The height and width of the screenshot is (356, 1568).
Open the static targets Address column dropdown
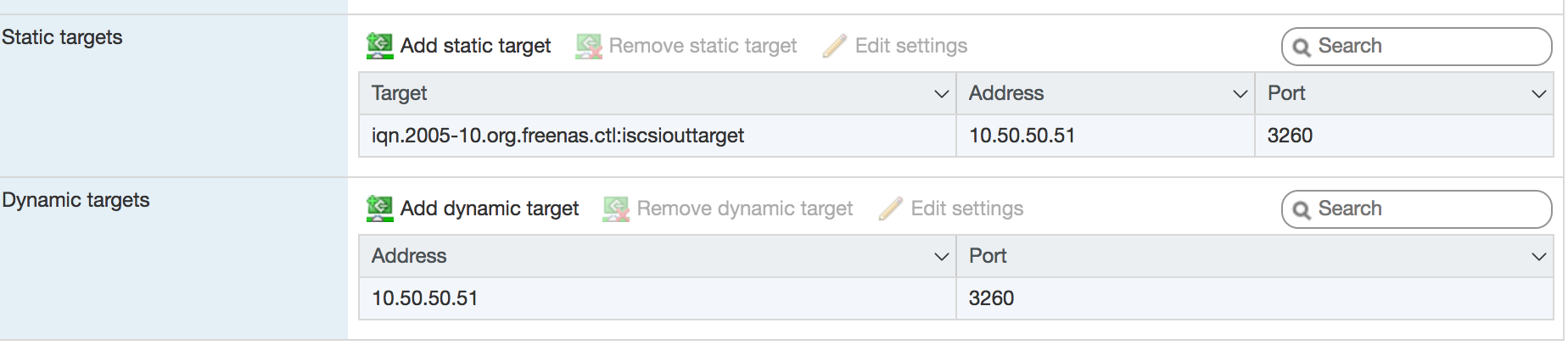click(1240, 94)
